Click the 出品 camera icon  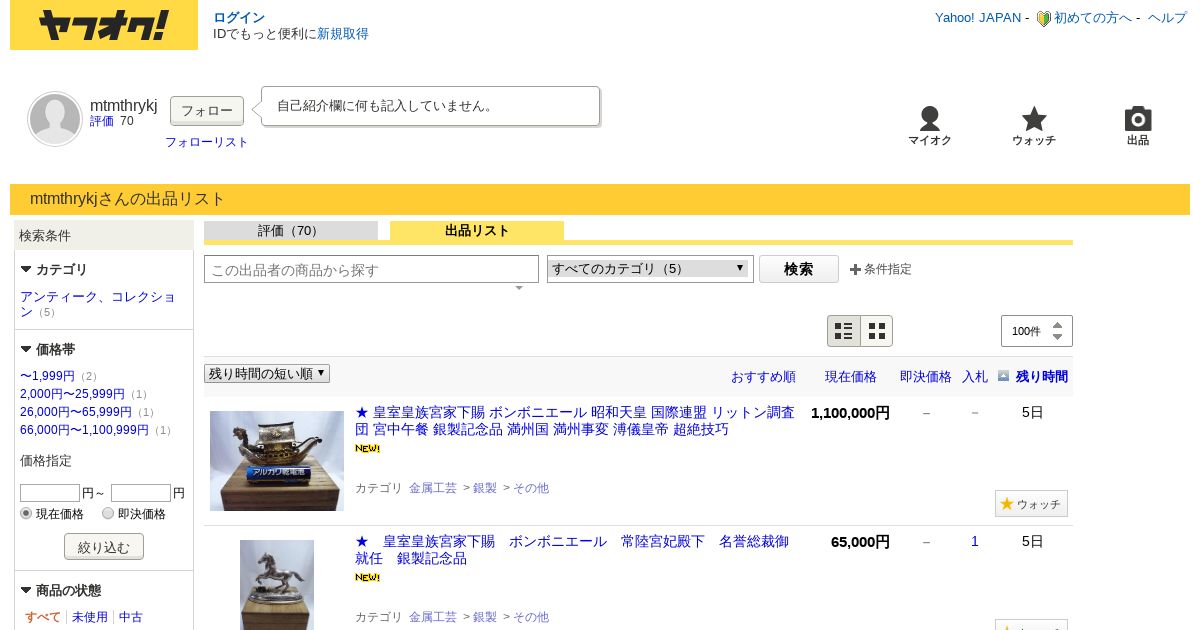coord(1138,118)
